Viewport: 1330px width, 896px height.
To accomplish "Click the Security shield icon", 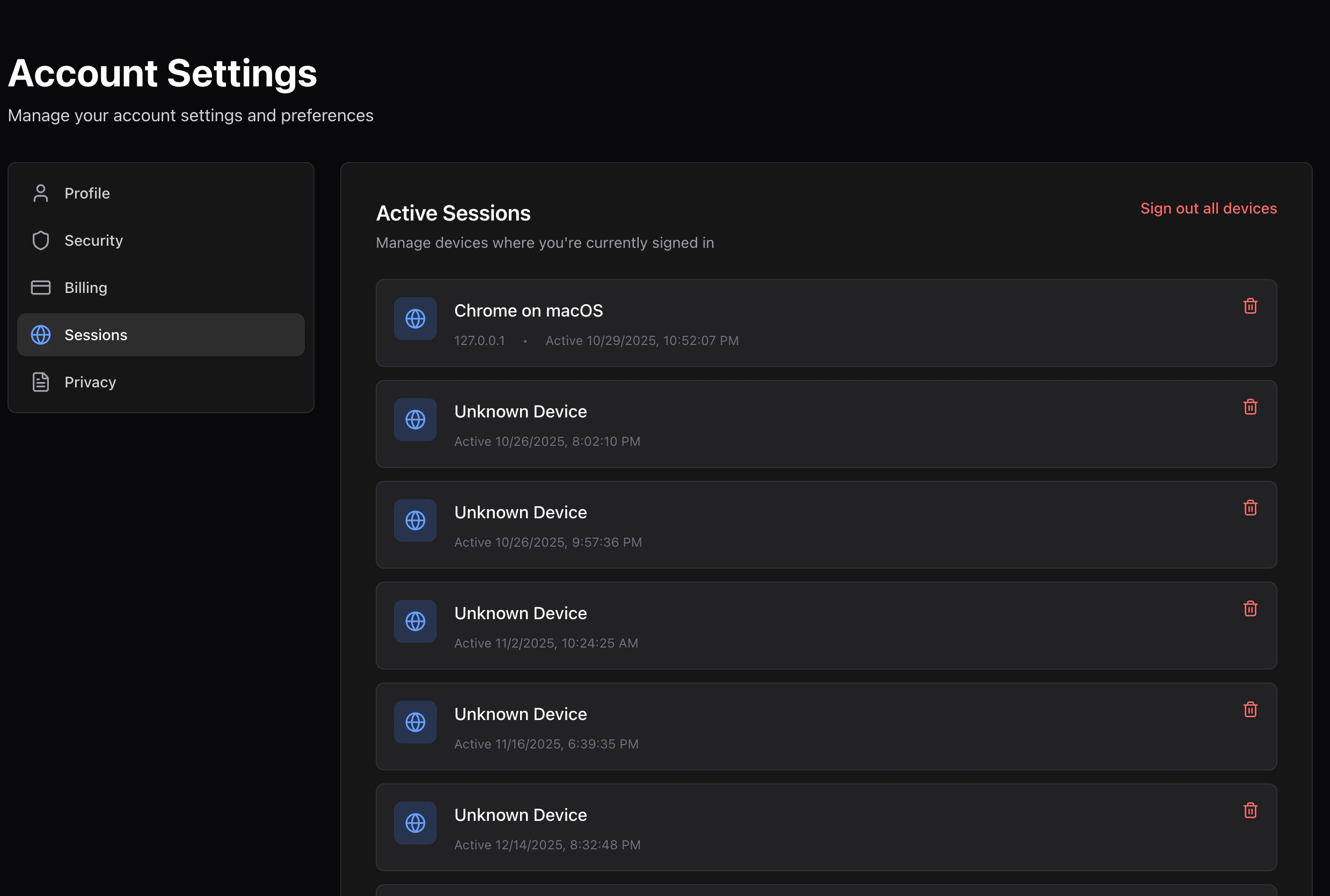I will click(x=41, y=240).
